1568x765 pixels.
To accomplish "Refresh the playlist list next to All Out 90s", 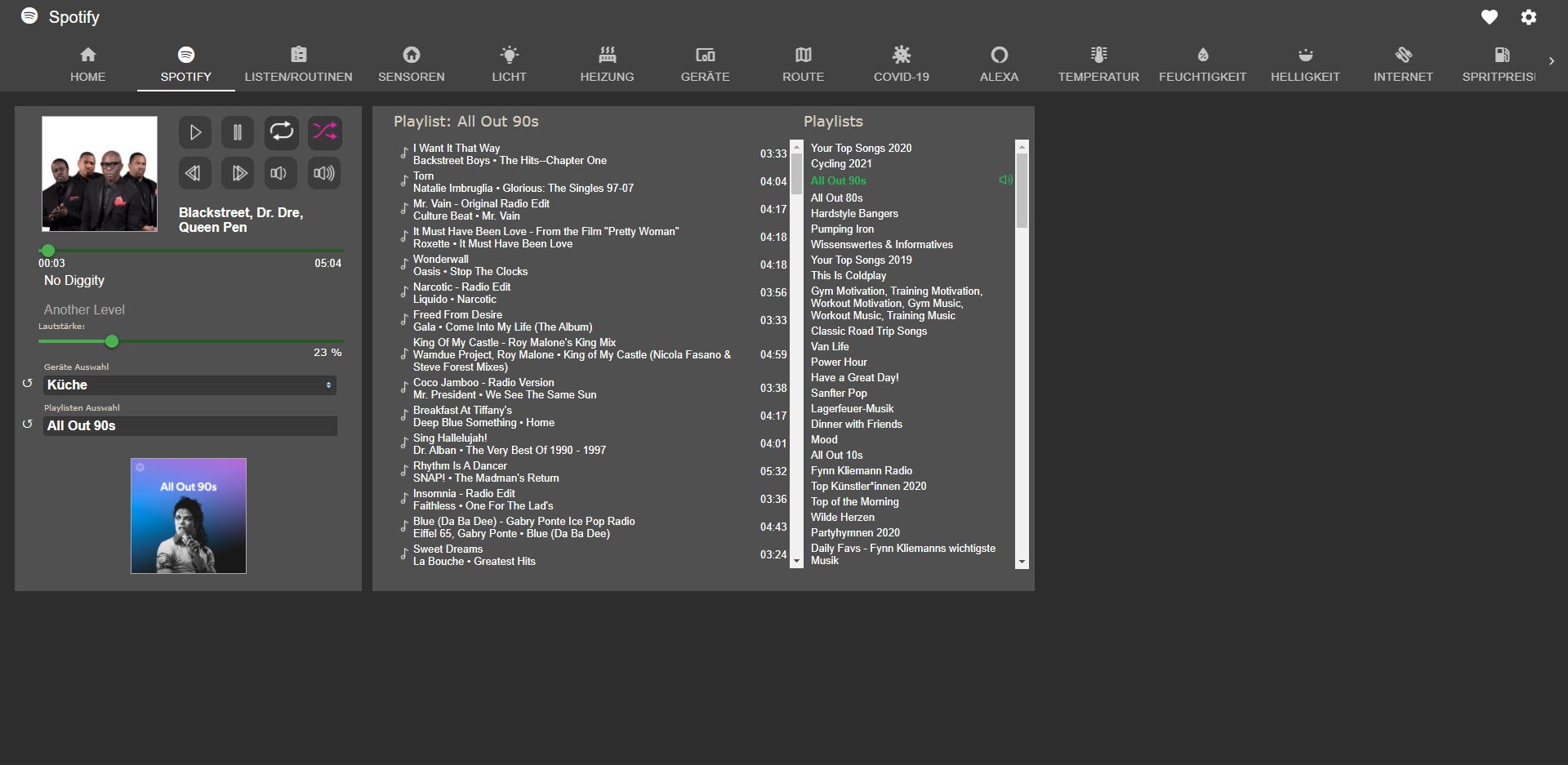I will 28,424.
